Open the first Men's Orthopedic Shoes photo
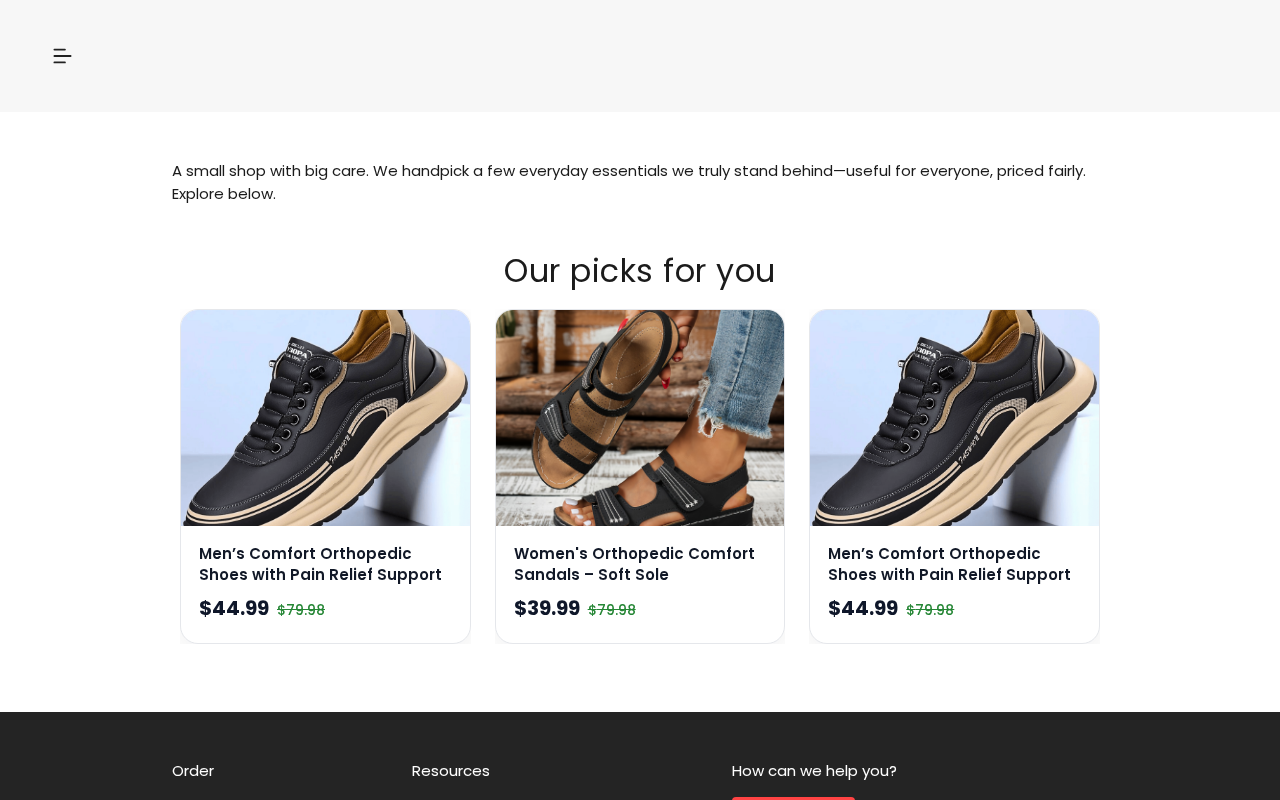Viewport: 1280px width, 800px height. pos(325,418)
